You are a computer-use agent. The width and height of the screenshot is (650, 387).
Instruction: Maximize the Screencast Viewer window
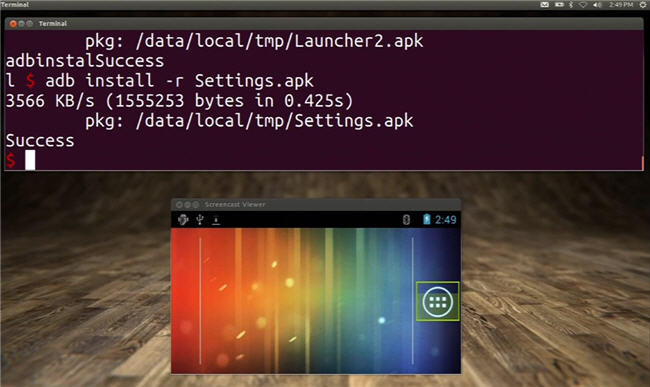[196, 205]
